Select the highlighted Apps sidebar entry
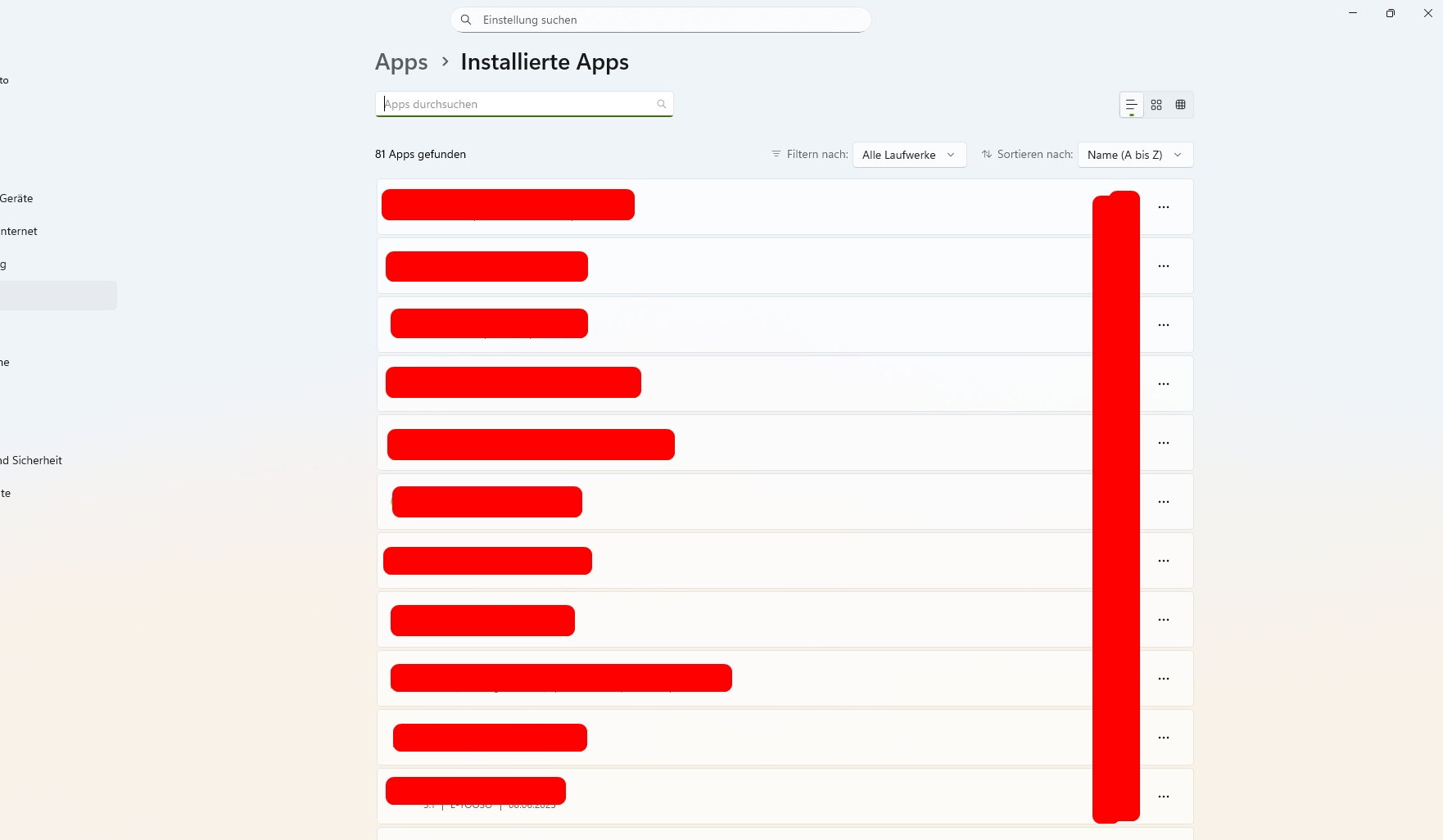The height and width of the screenshot is (840, 1443). [x=57, y=296]
